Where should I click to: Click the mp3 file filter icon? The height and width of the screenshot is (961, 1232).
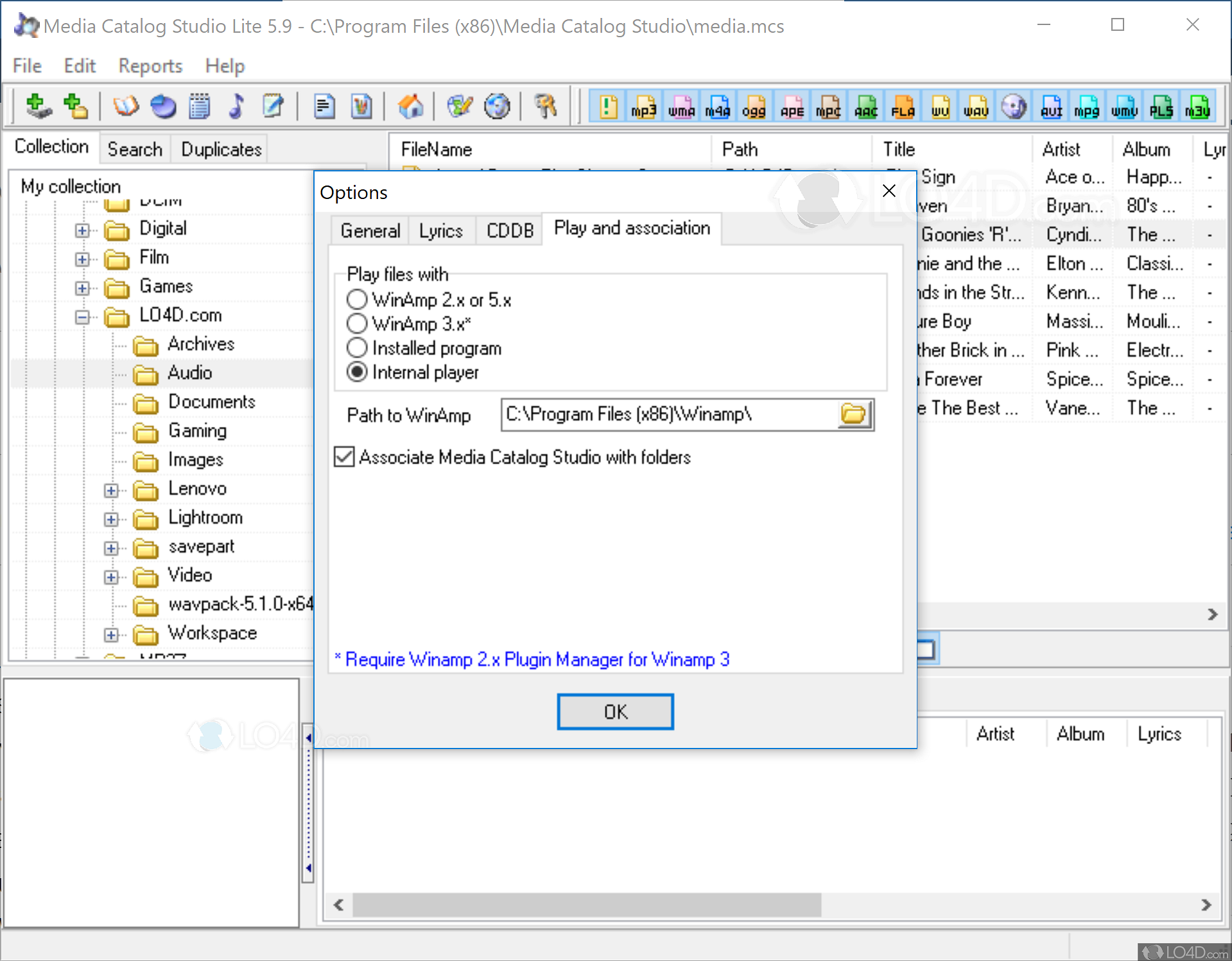pyautogui.click(x=643, y=107)
